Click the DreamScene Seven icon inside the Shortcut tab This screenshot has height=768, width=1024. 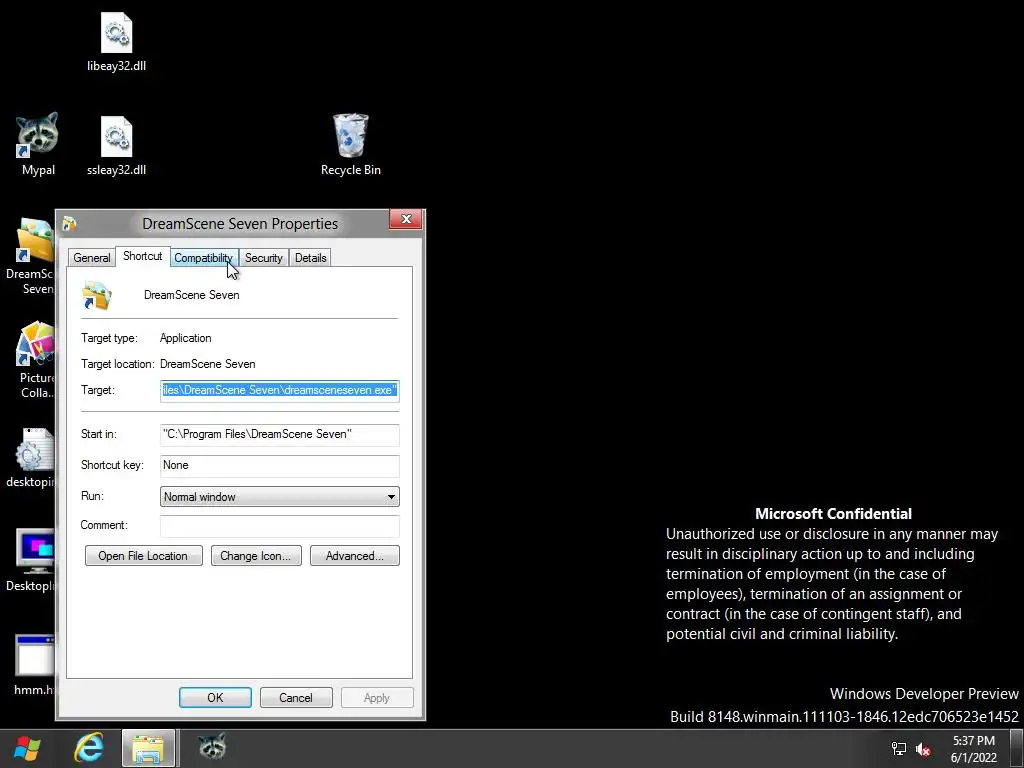pyautogui.click(x=97, y=295)
